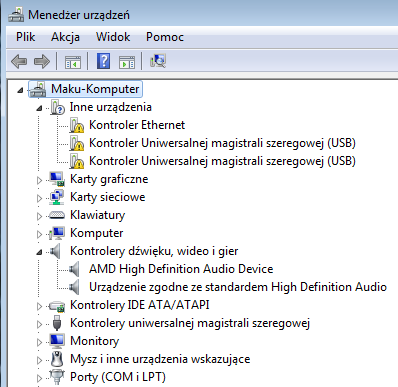Click the Monitory monitor icon

(x=57, y=341)
